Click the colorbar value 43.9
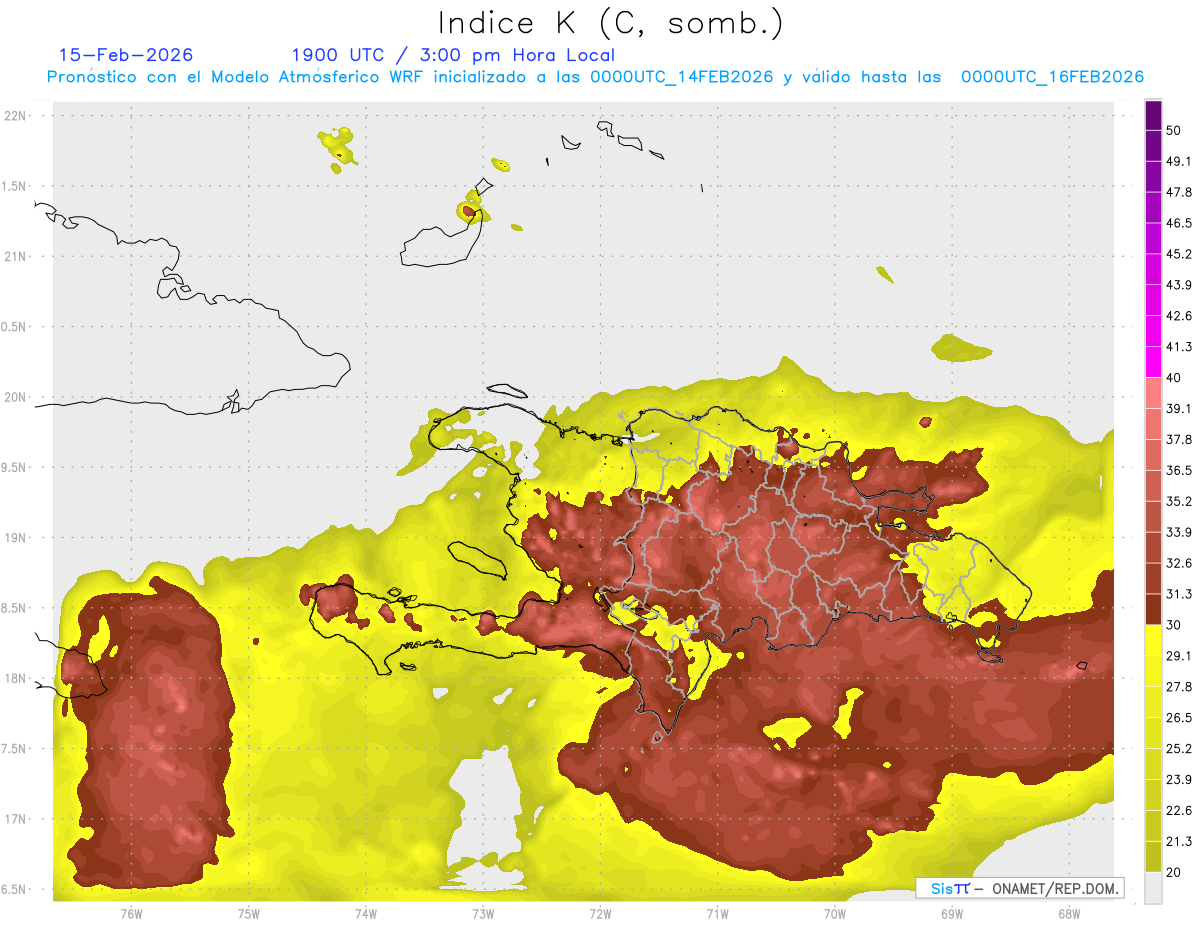This screenshot has width=1200, height=927. point(1179,285)
